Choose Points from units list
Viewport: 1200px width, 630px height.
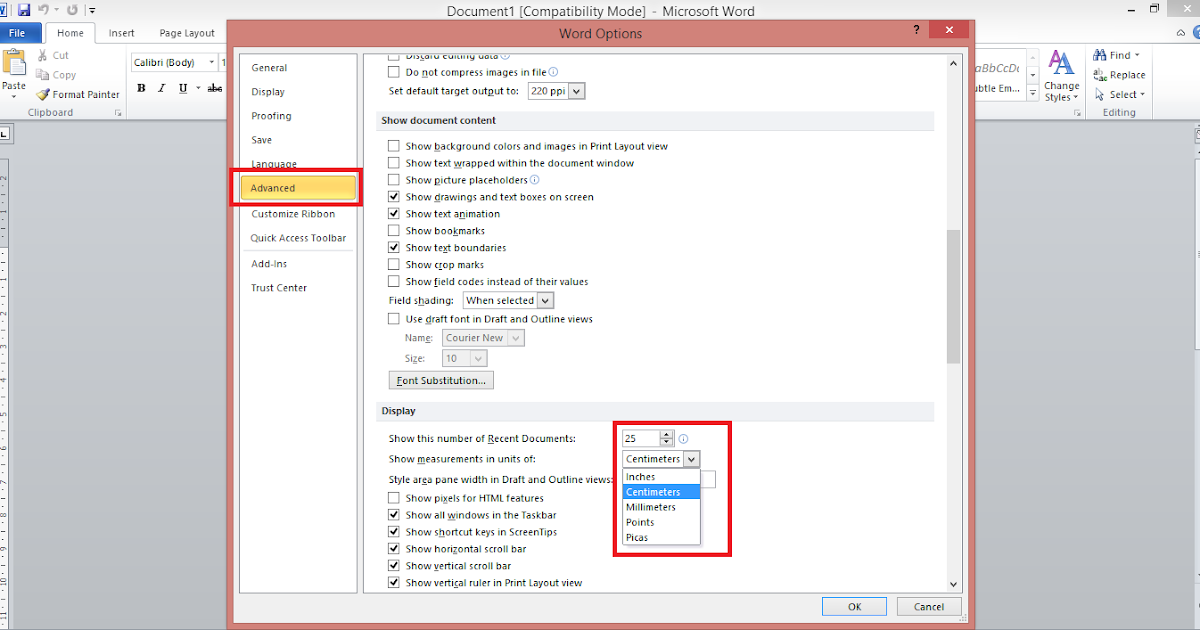pyautogui.click(x=661, y=522)
